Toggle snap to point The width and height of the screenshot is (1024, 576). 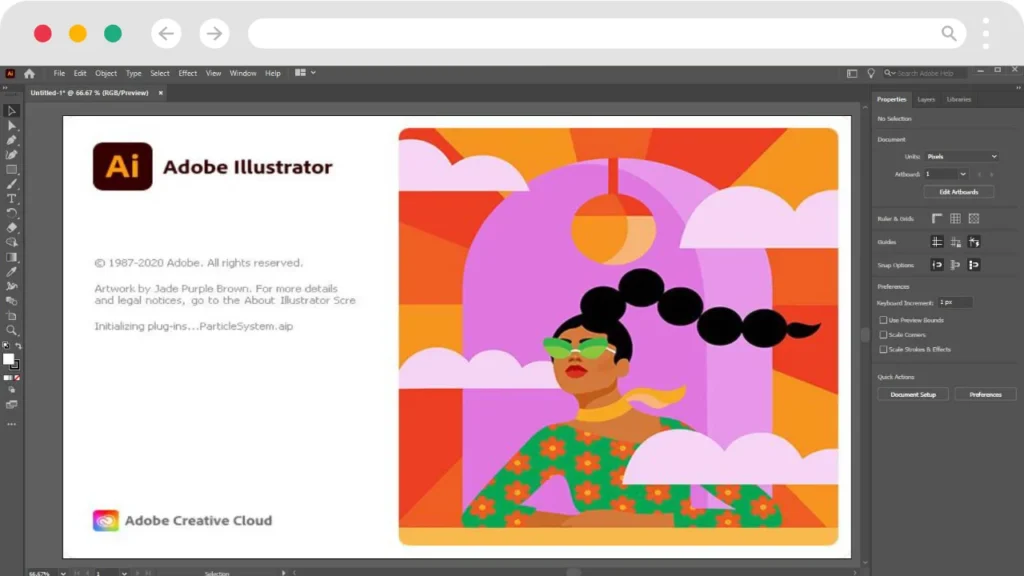(936, 265)
